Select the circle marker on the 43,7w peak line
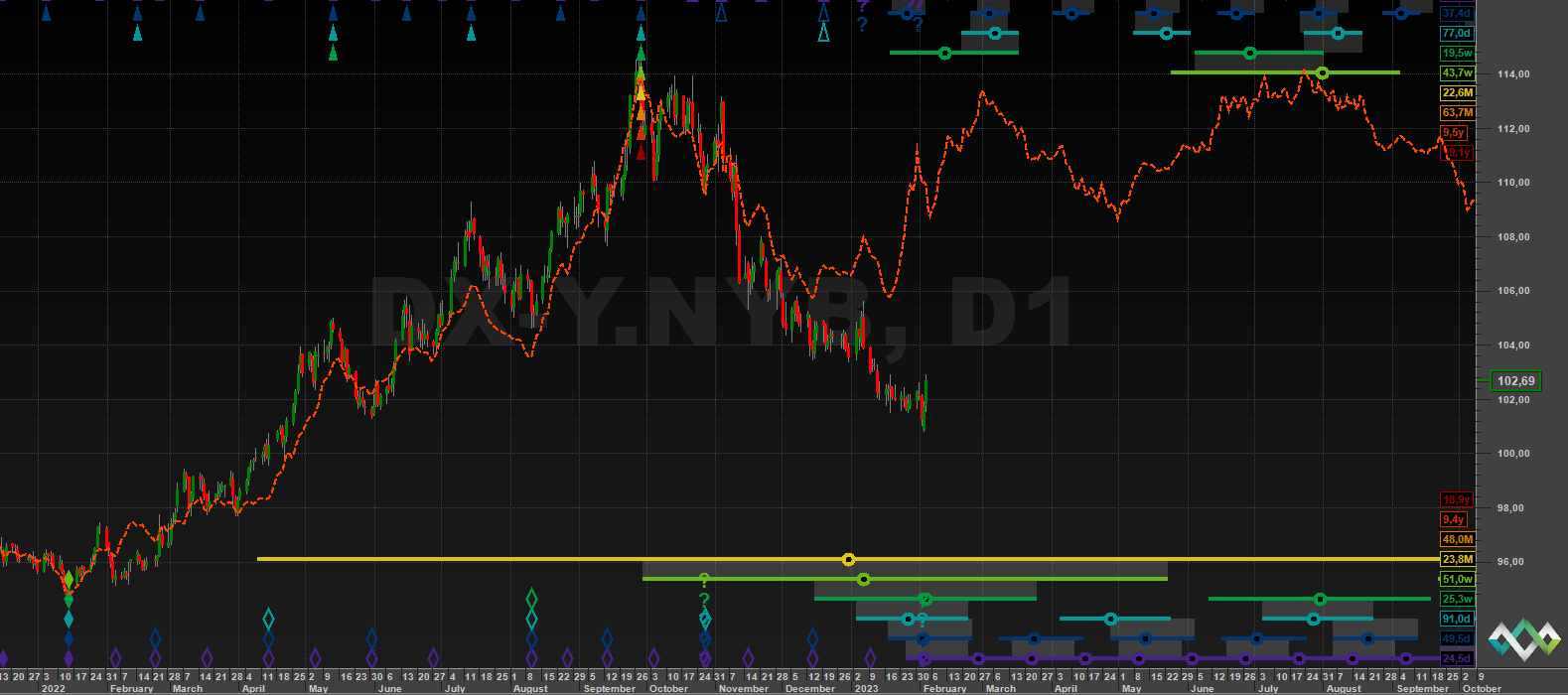The height and width of the screenshot is (695, 1568). [1322, 72]
